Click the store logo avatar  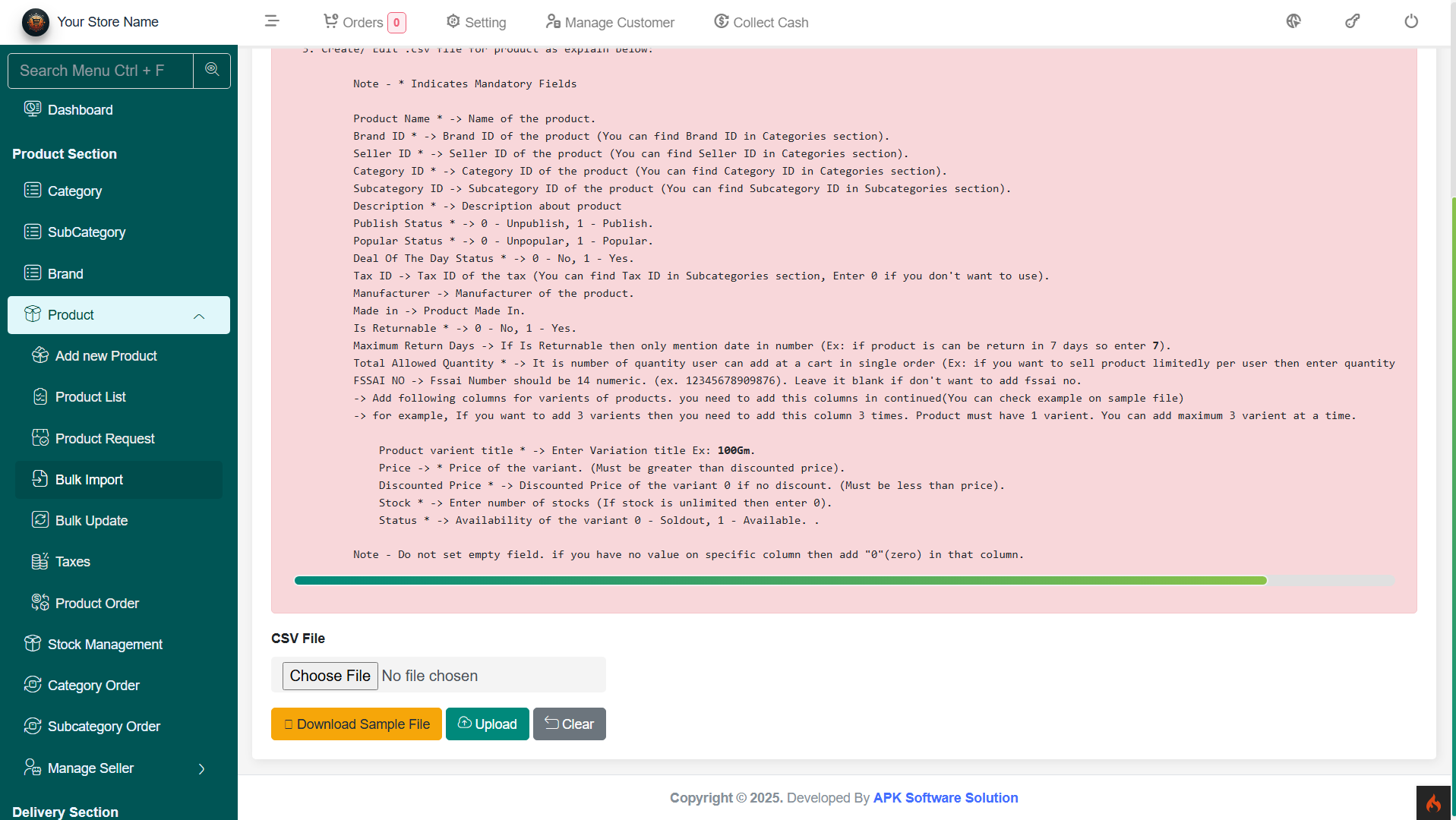[x=36, y=22]
